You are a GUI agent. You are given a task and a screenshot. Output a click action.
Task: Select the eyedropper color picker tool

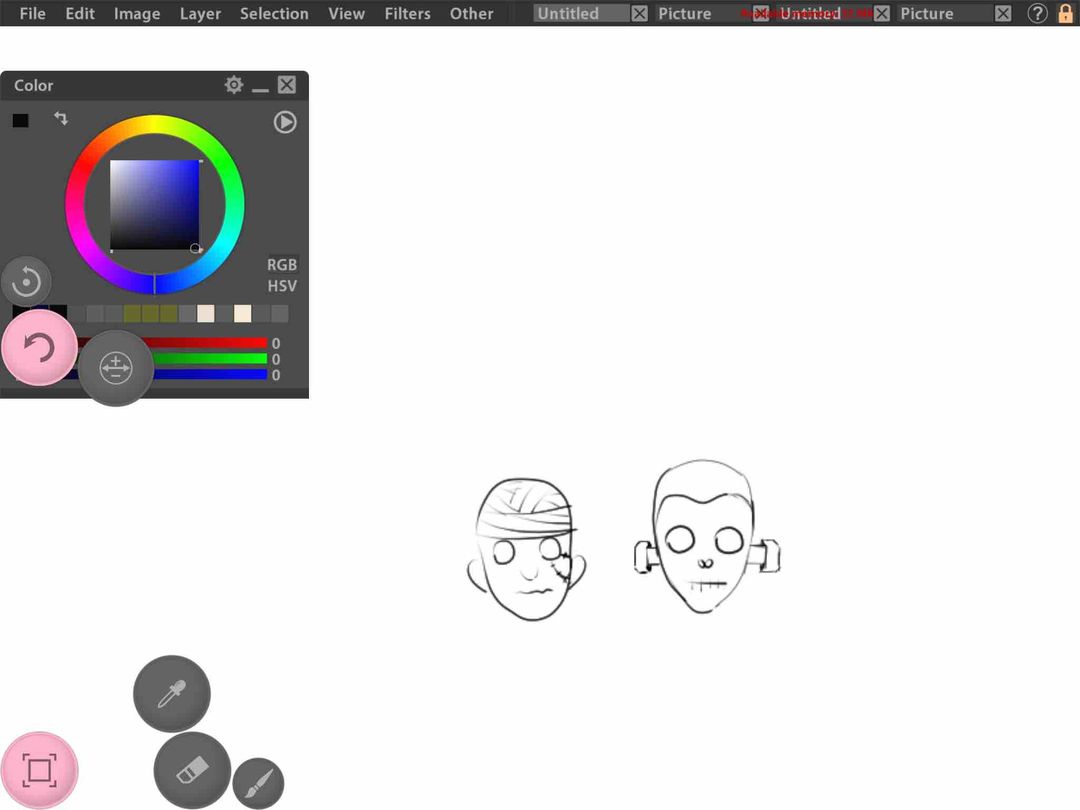click(172, 694)
